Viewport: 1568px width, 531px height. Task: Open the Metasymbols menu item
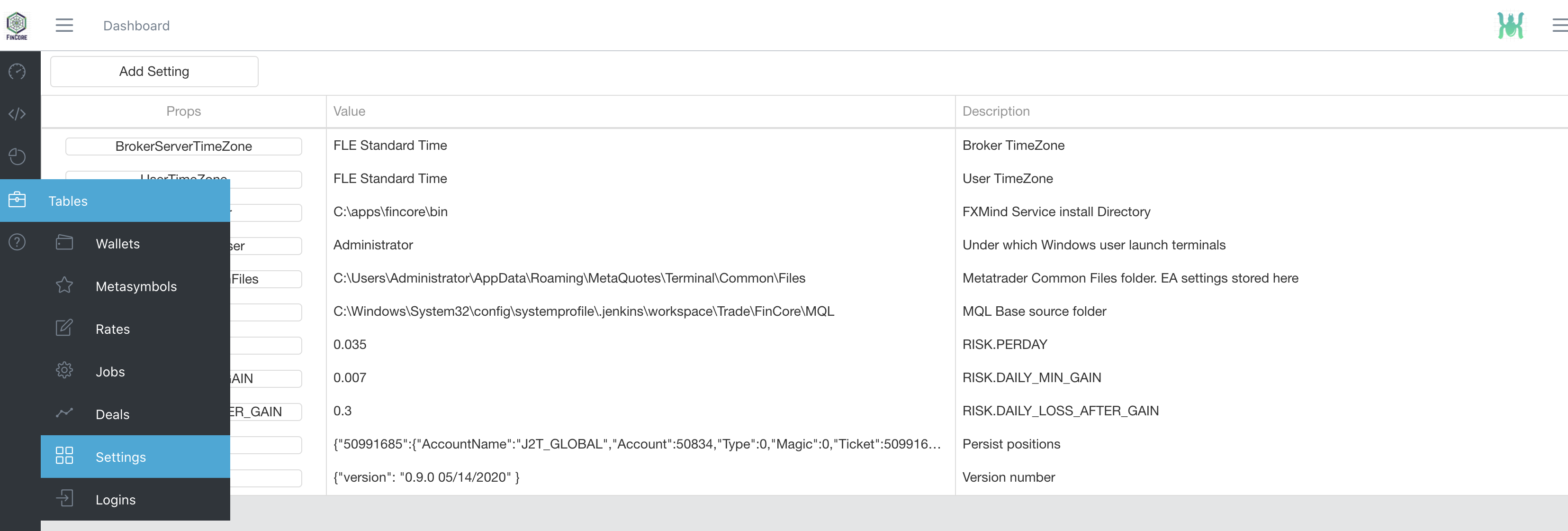coord(136,286)
